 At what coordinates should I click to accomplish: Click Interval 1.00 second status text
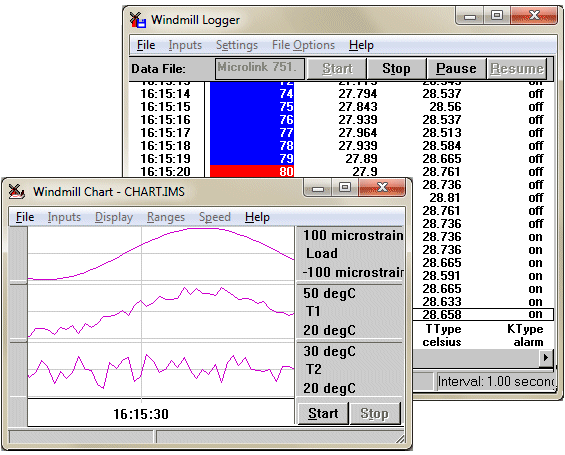coord(496,381)
